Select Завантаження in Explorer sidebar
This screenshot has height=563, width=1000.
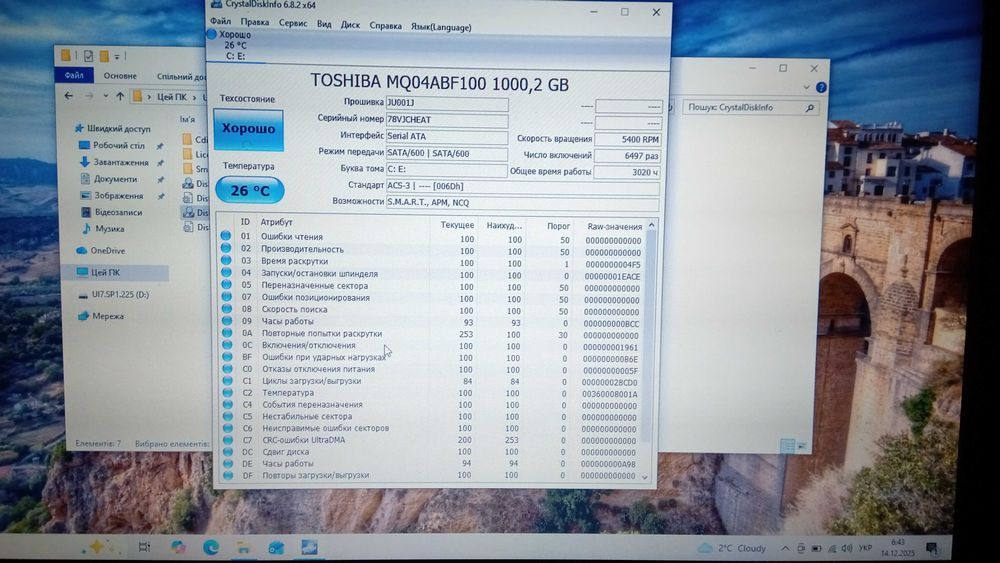(x=115, y=162)
